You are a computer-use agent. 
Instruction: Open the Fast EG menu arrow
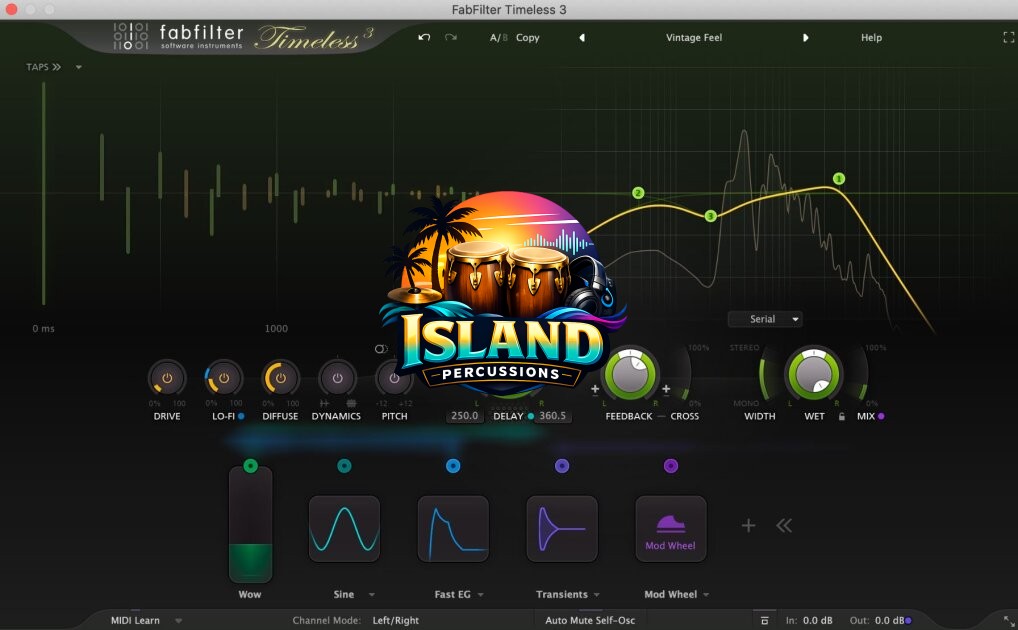[x=481, y=594]
